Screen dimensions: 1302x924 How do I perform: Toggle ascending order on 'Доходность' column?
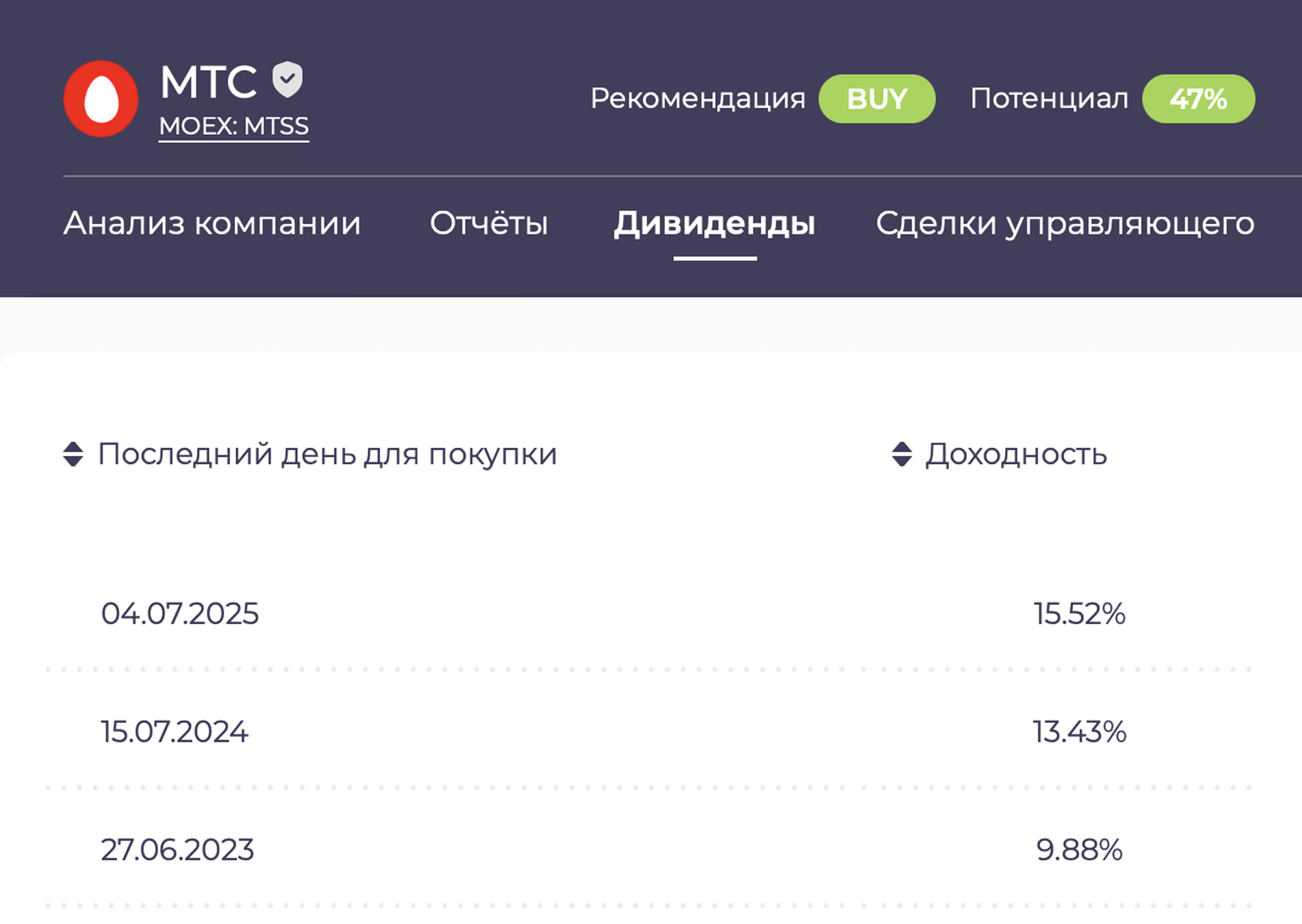tap(901, 448)
